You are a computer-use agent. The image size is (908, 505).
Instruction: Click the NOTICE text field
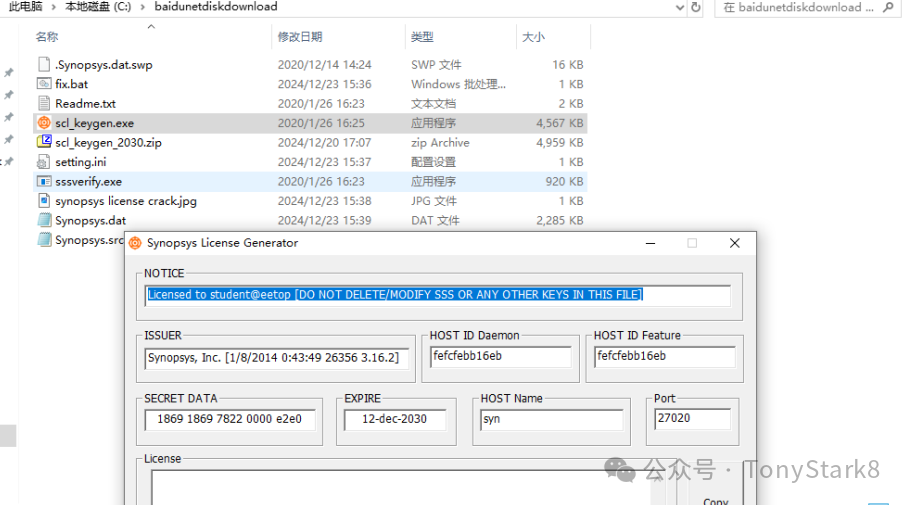click(437, 295)
